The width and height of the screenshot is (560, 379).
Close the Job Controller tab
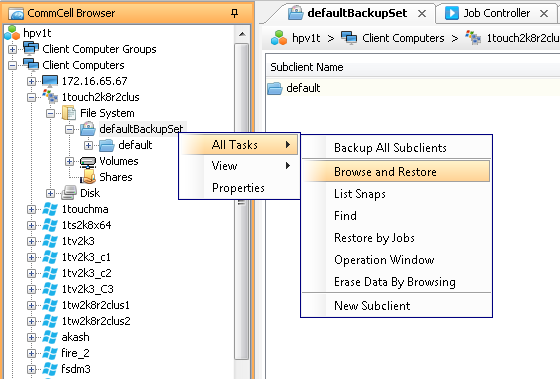click(x=544, y=14)
